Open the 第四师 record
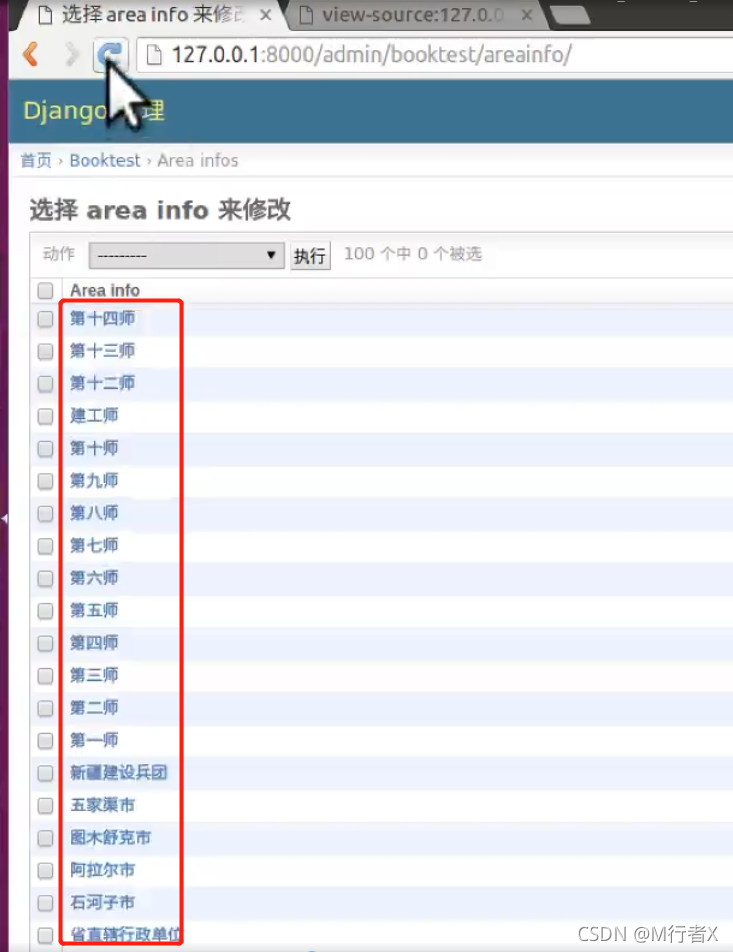 coord(94,643)
